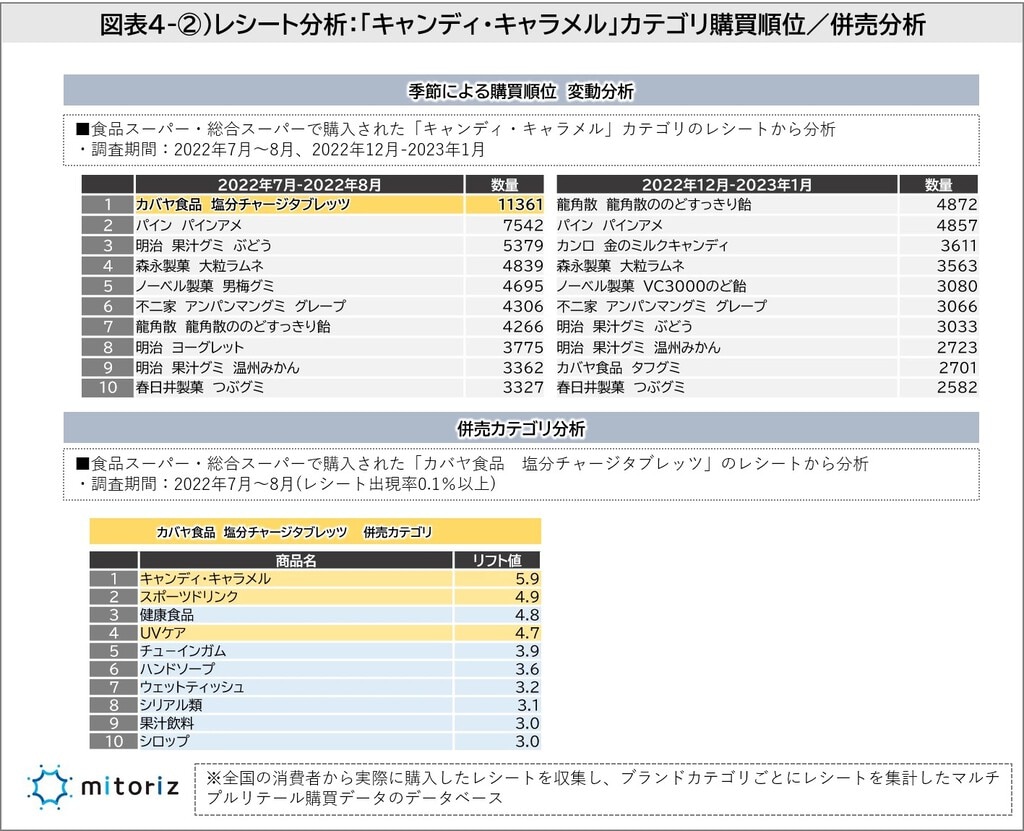Viewport: 1024px width, 831px height.
Task: Click the UVケア row name
Action: point(163,633)
